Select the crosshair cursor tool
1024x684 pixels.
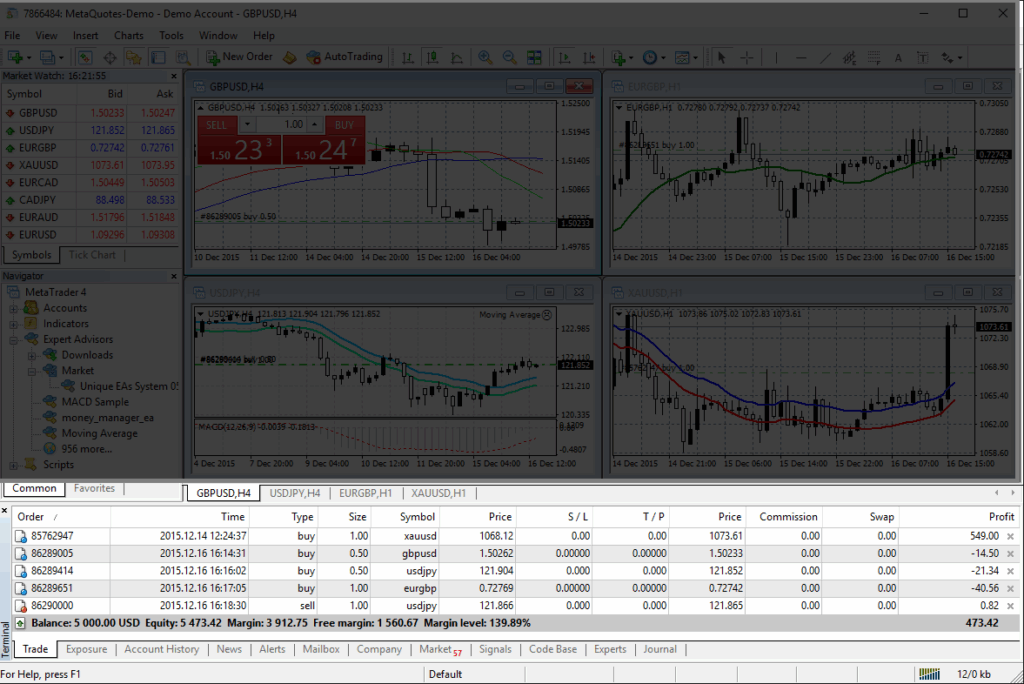745,58
